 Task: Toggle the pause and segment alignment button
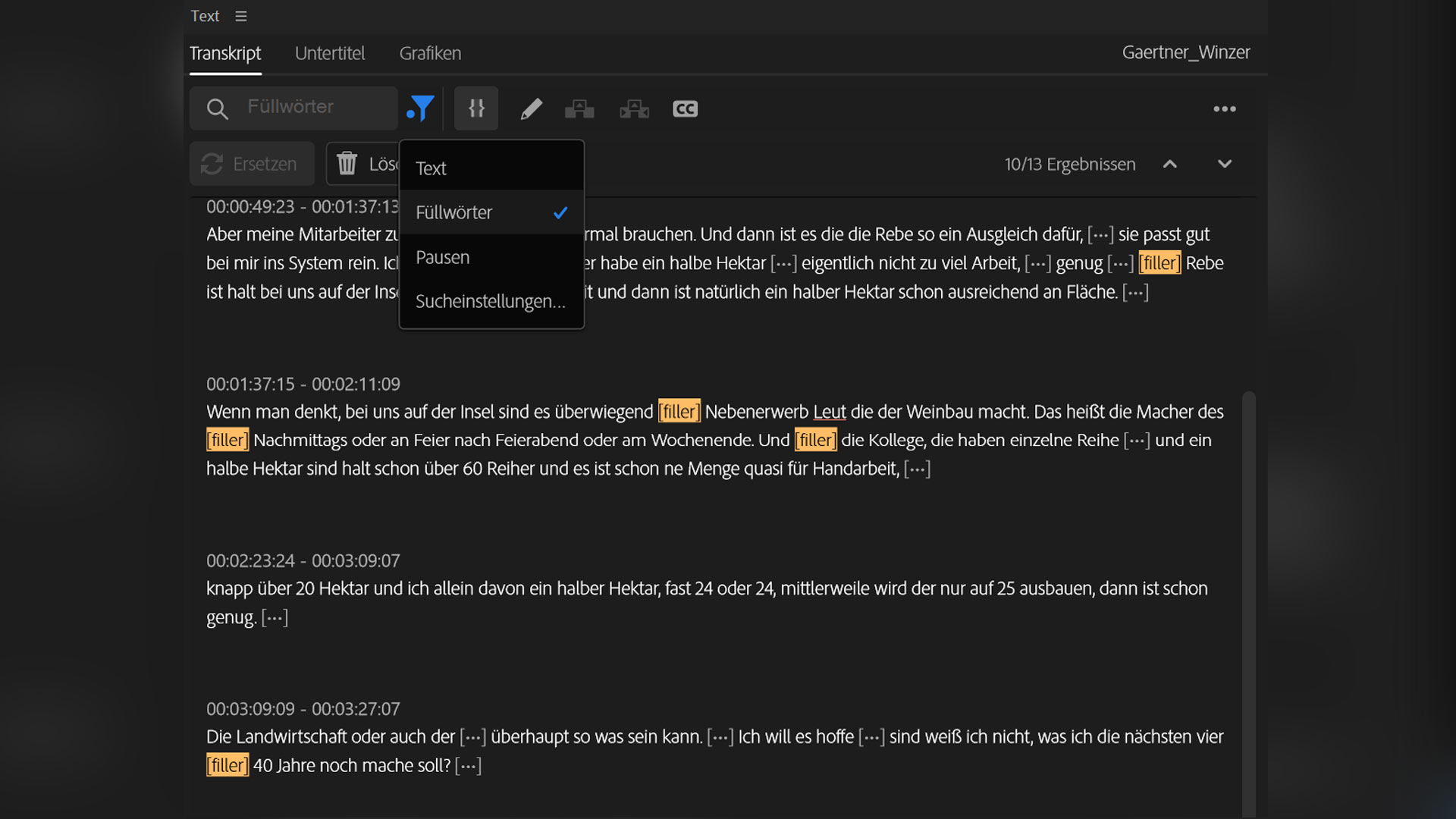pyautogui.click(x=476, y=108)
